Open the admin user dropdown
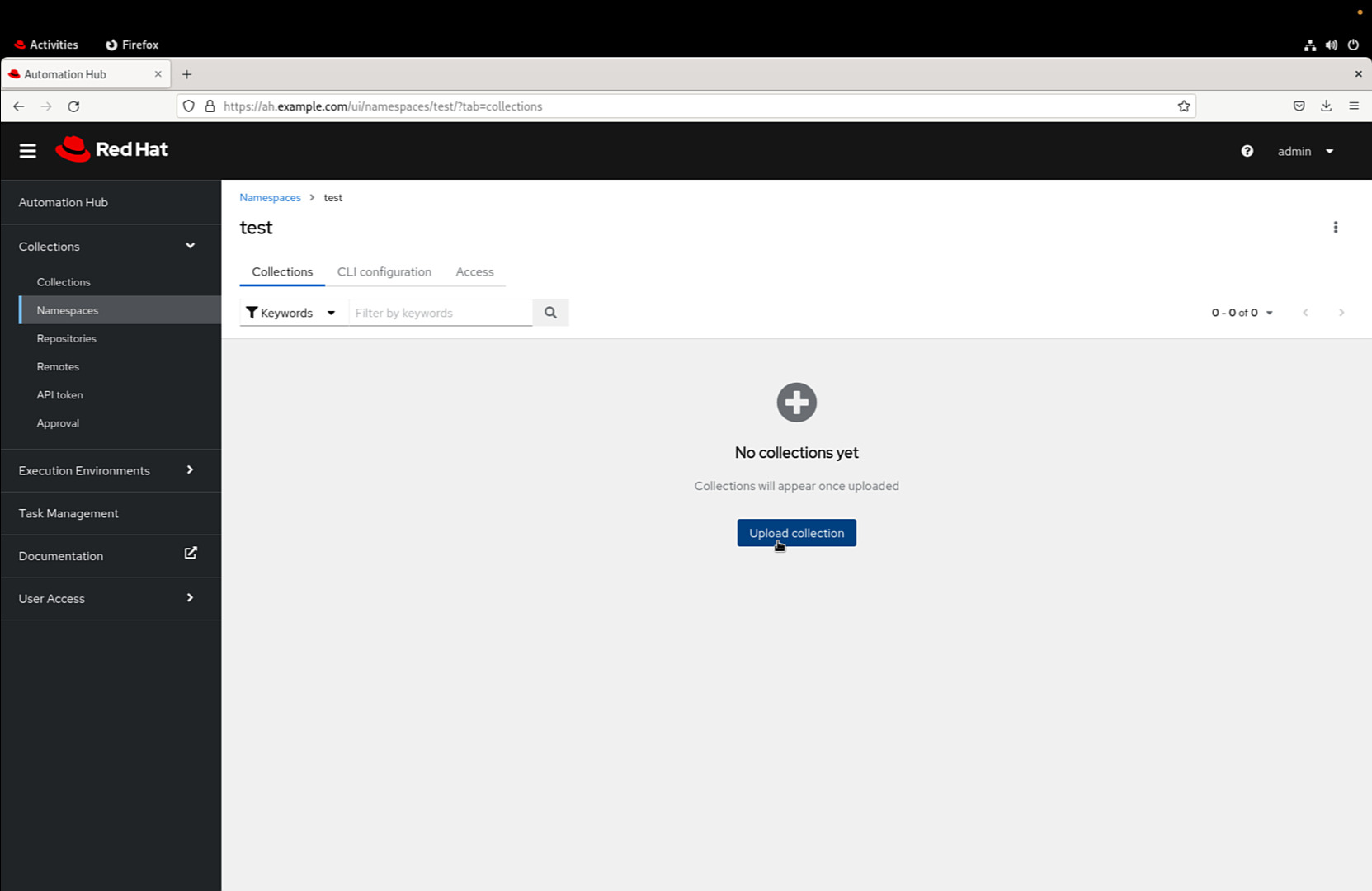The image size is (1372, 891). click(x=1305, y=151)
